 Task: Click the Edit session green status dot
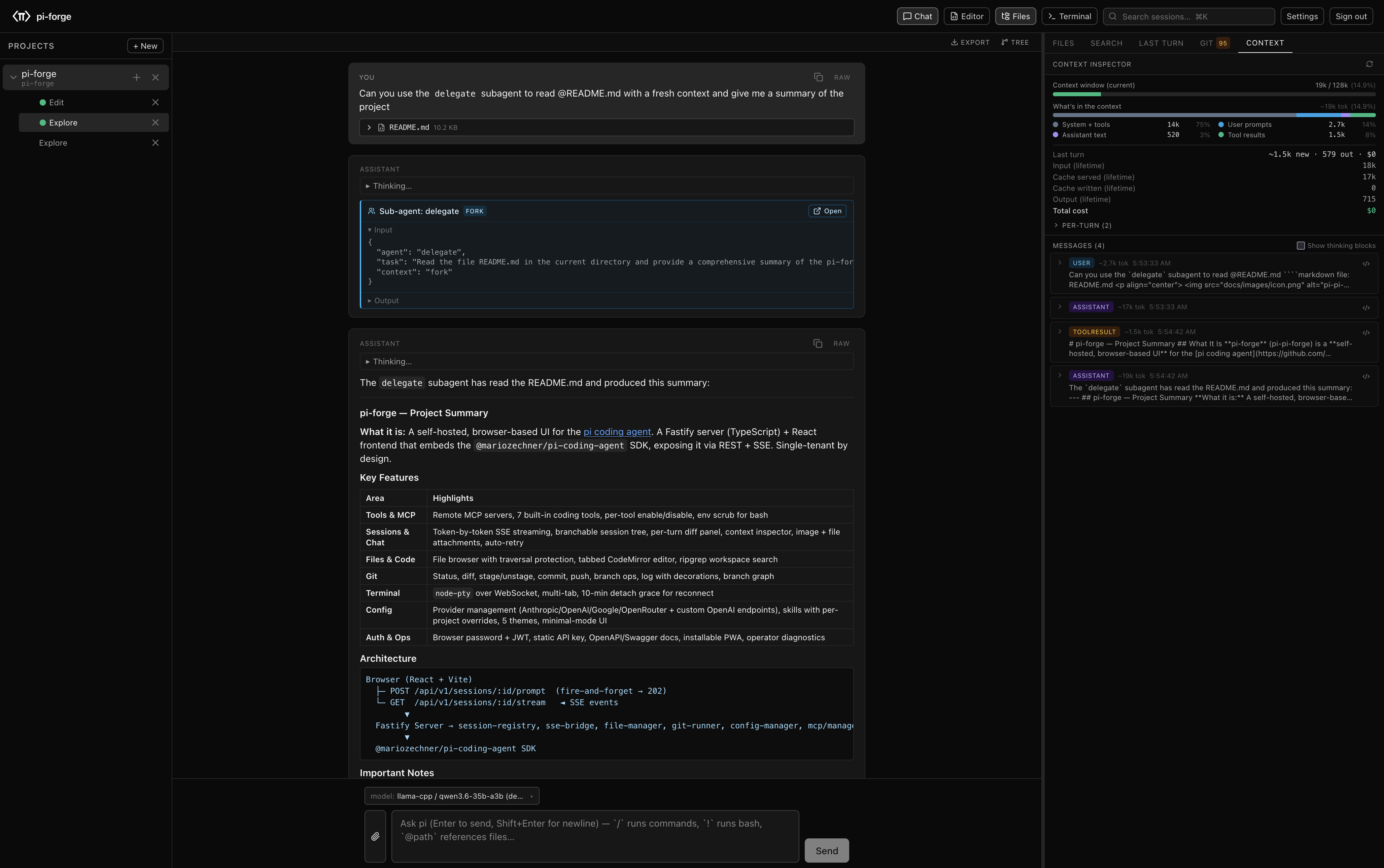(x=42, y=102)
